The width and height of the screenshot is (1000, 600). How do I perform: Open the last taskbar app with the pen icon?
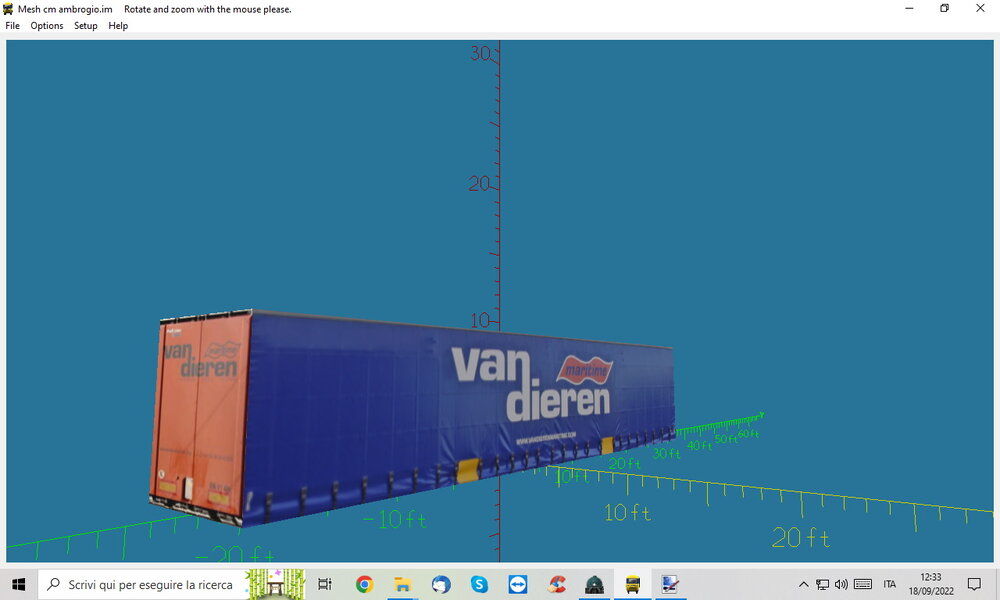669,584
